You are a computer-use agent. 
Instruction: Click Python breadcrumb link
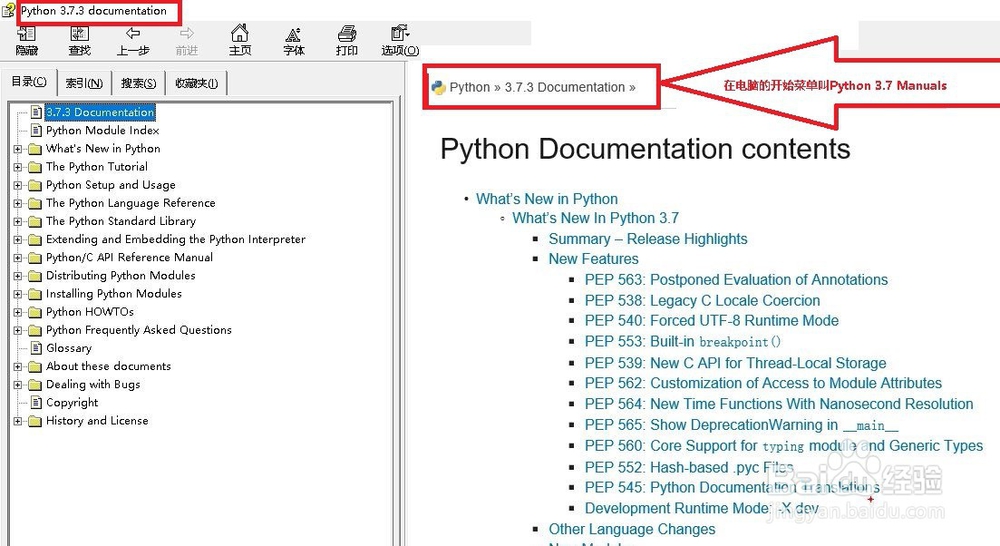coord(469,87)
